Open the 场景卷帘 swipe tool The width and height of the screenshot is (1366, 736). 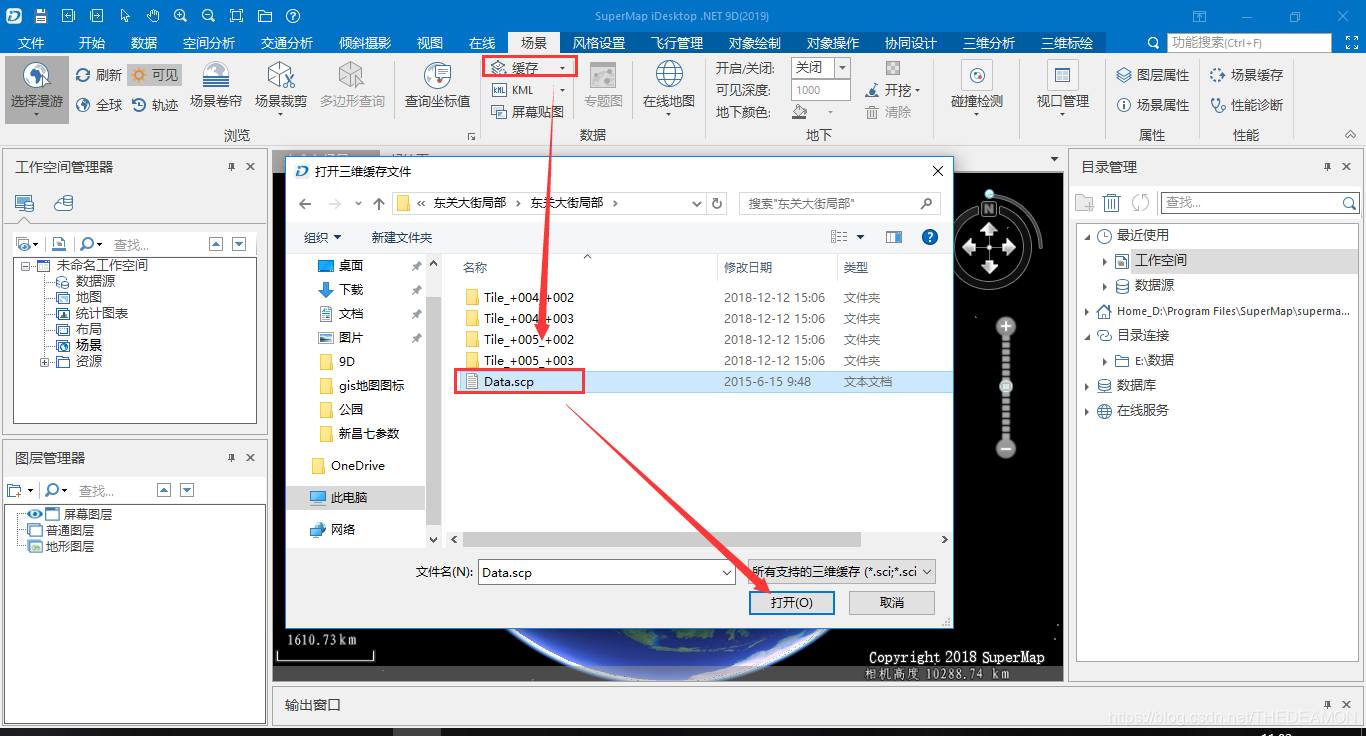pyautogui.click(x=216, y=85)
